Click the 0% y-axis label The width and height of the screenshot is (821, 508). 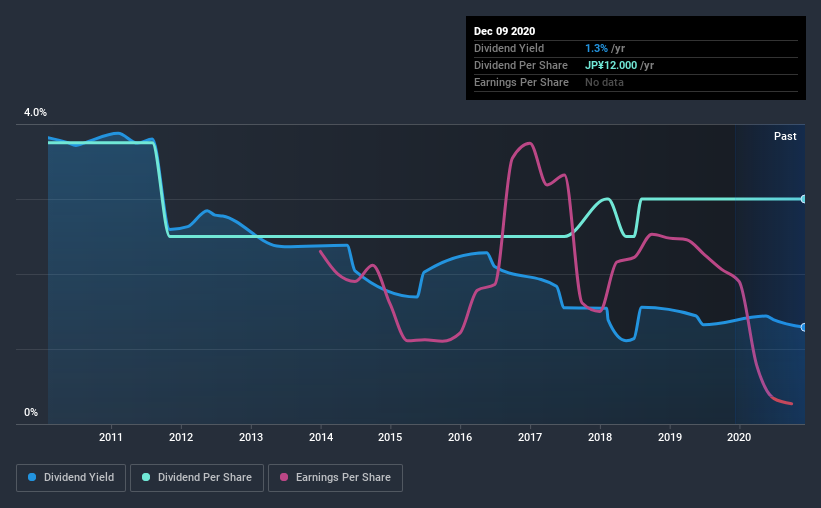pos(31,413)
